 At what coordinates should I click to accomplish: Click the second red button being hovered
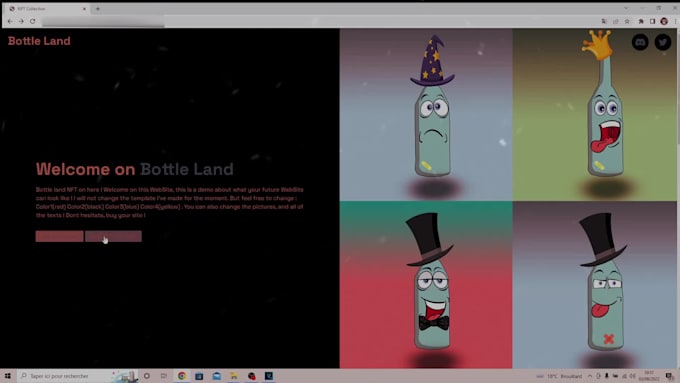[113, 236]
